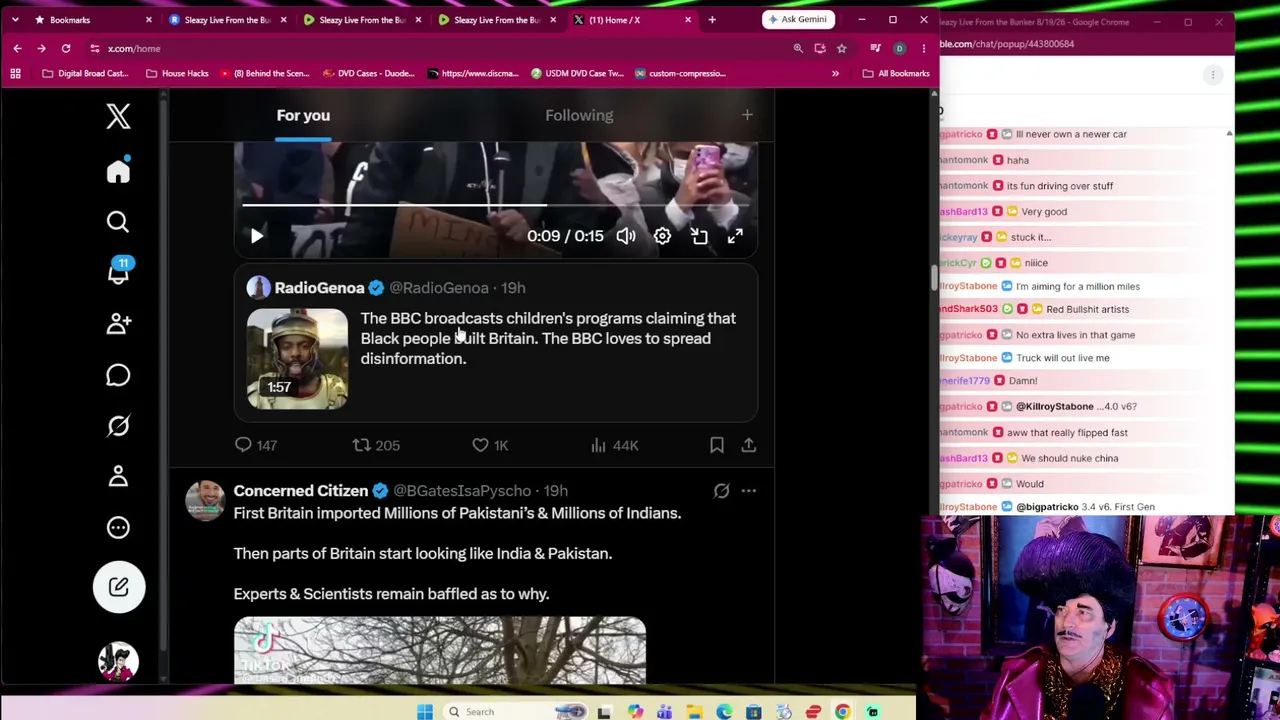Reload the current page

pos(66,48)
